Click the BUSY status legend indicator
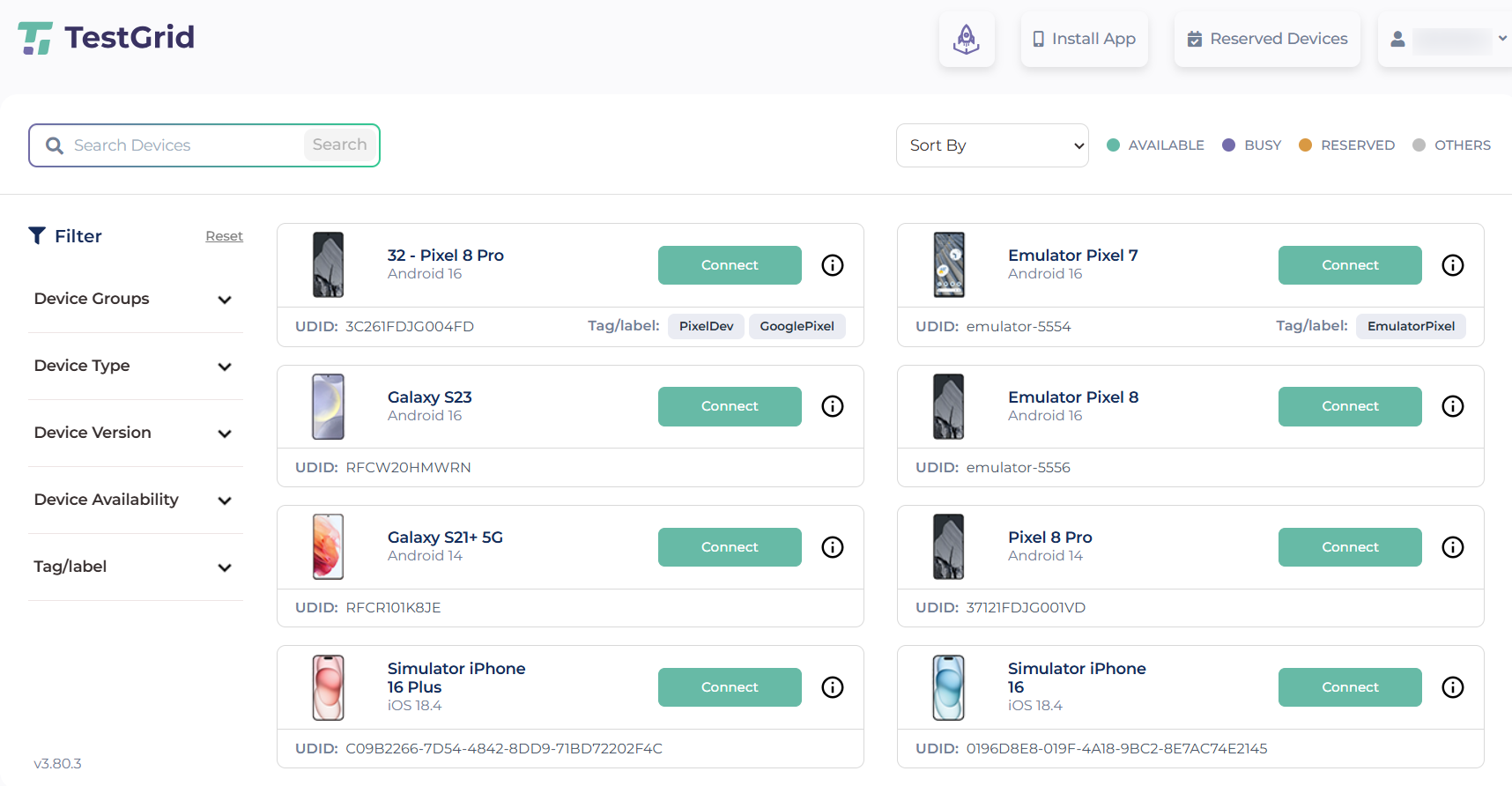 1229,145
